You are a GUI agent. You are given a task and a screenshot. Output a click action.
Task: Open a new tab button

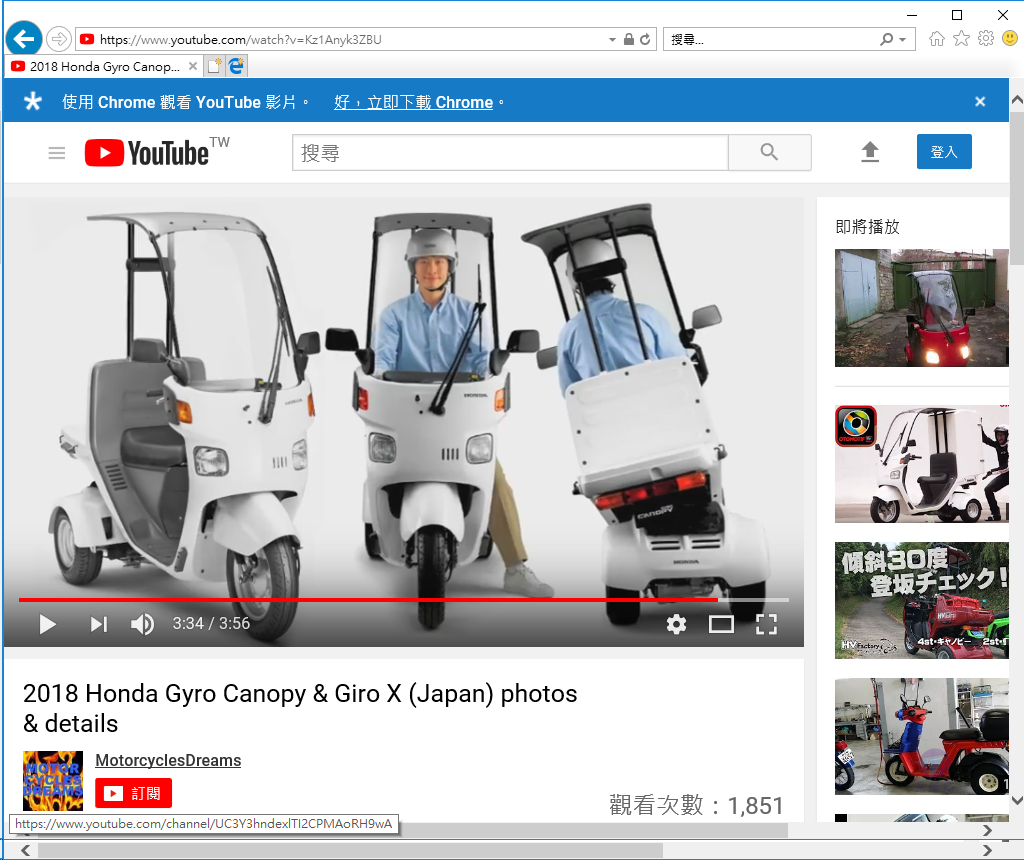tap(214, 66)
